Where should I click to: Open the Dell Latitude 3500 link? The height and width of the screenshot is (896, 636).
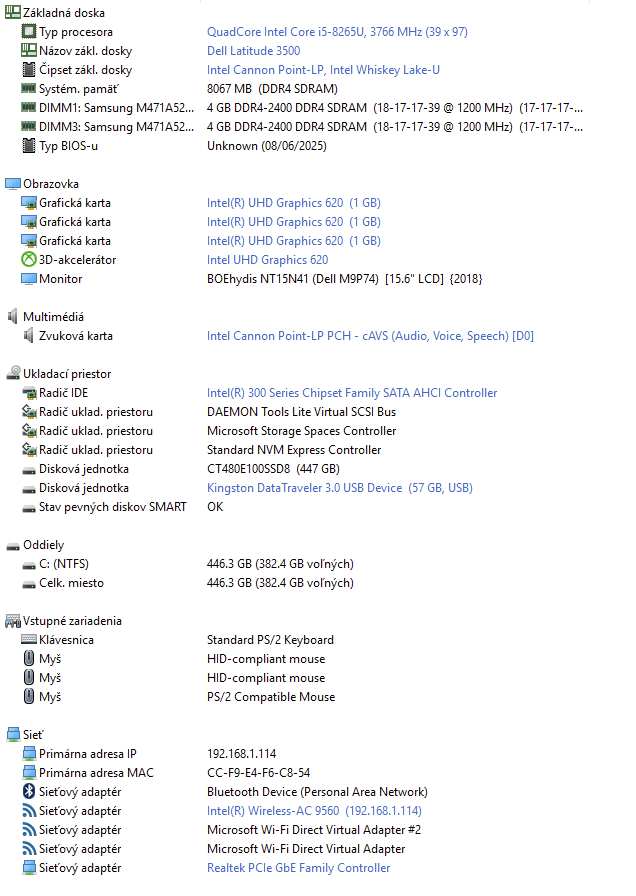pyautogui.click(x=253, y=50)
